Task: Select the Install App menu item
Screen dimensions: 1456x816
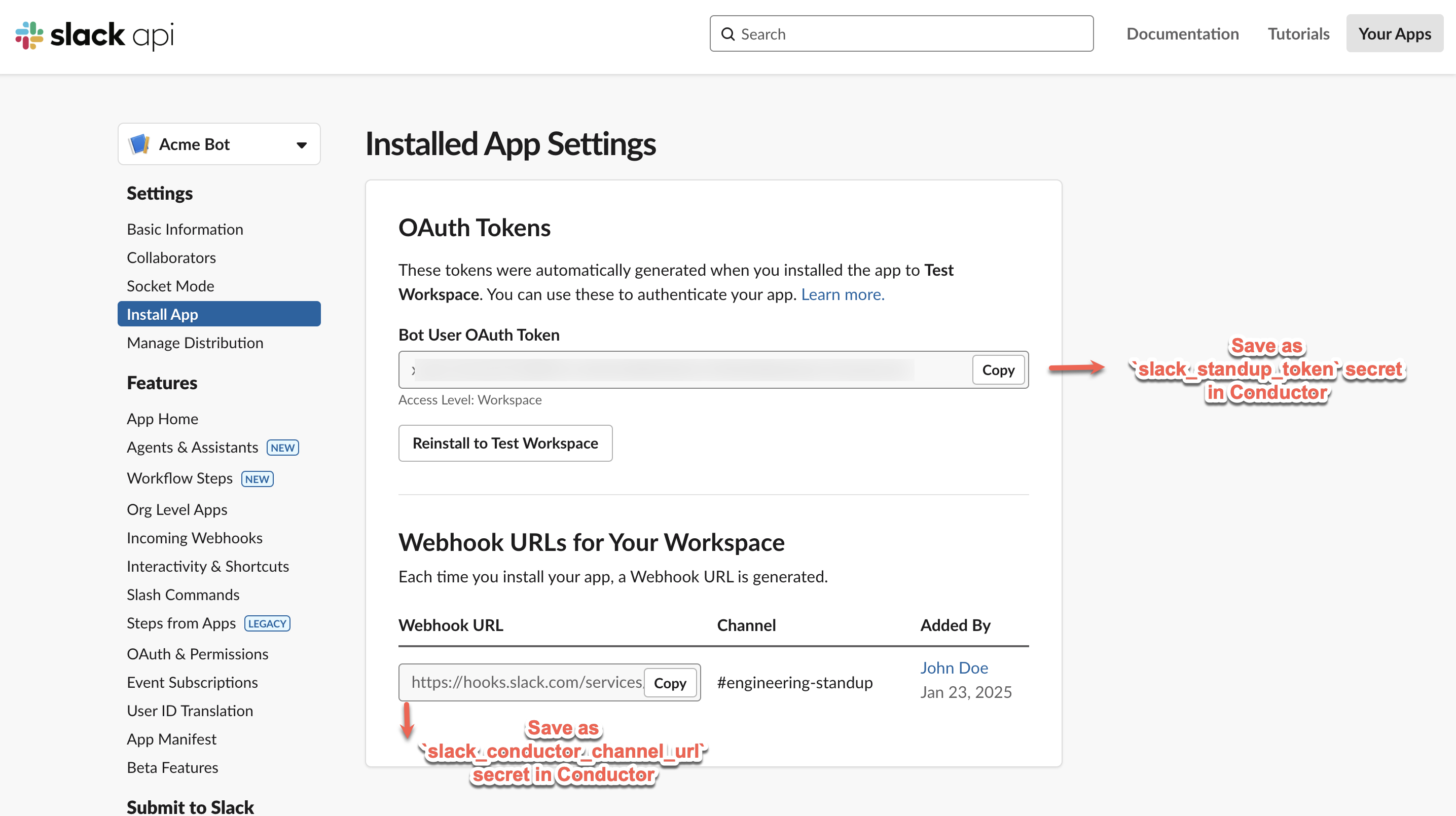Action: pyautogui.click(x=220, y=314)
